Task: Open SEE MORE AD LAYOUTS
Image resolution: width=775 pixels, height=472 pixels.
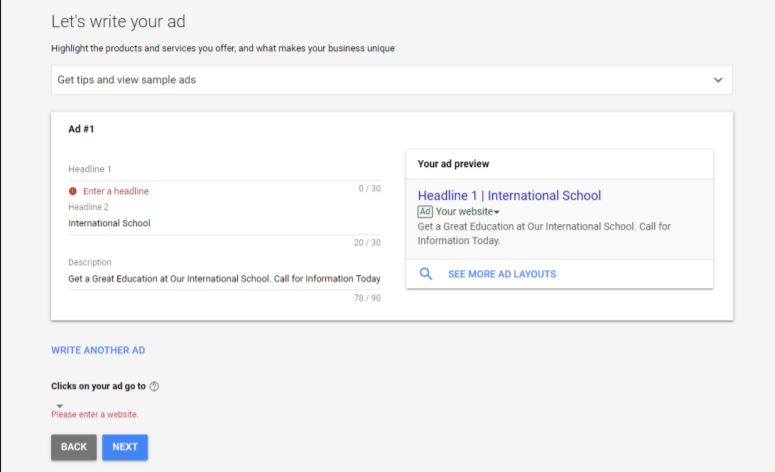Action: [x=502, y=274]
